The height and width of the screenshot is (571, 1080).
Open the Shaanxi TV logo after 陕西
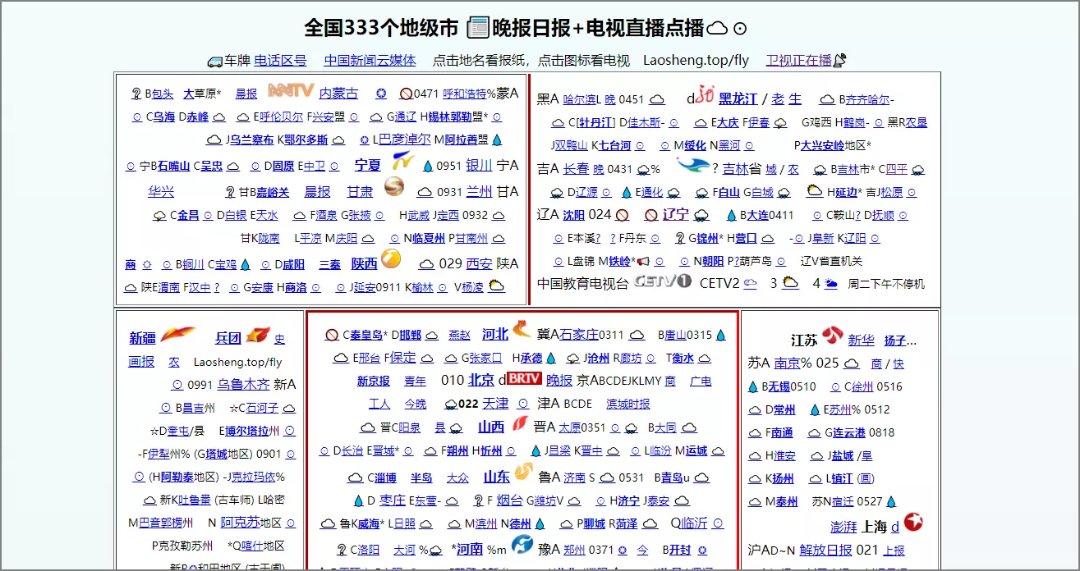pos(391,259)
